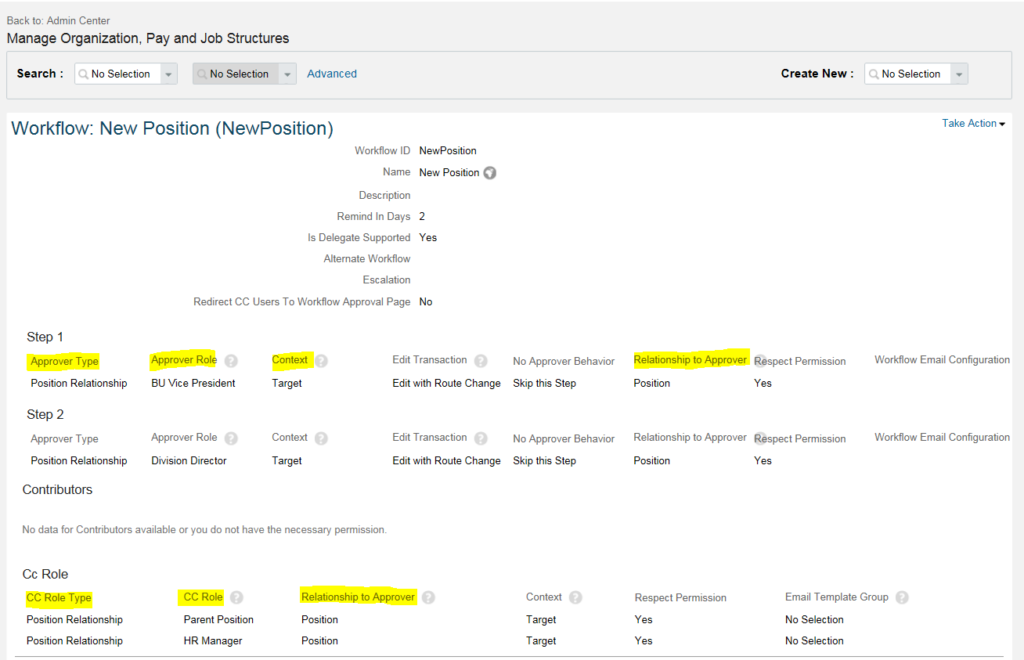Open help icon beside Step 1 Approver Role
This screenshot has height=660, width=1024.
point(231,361)
